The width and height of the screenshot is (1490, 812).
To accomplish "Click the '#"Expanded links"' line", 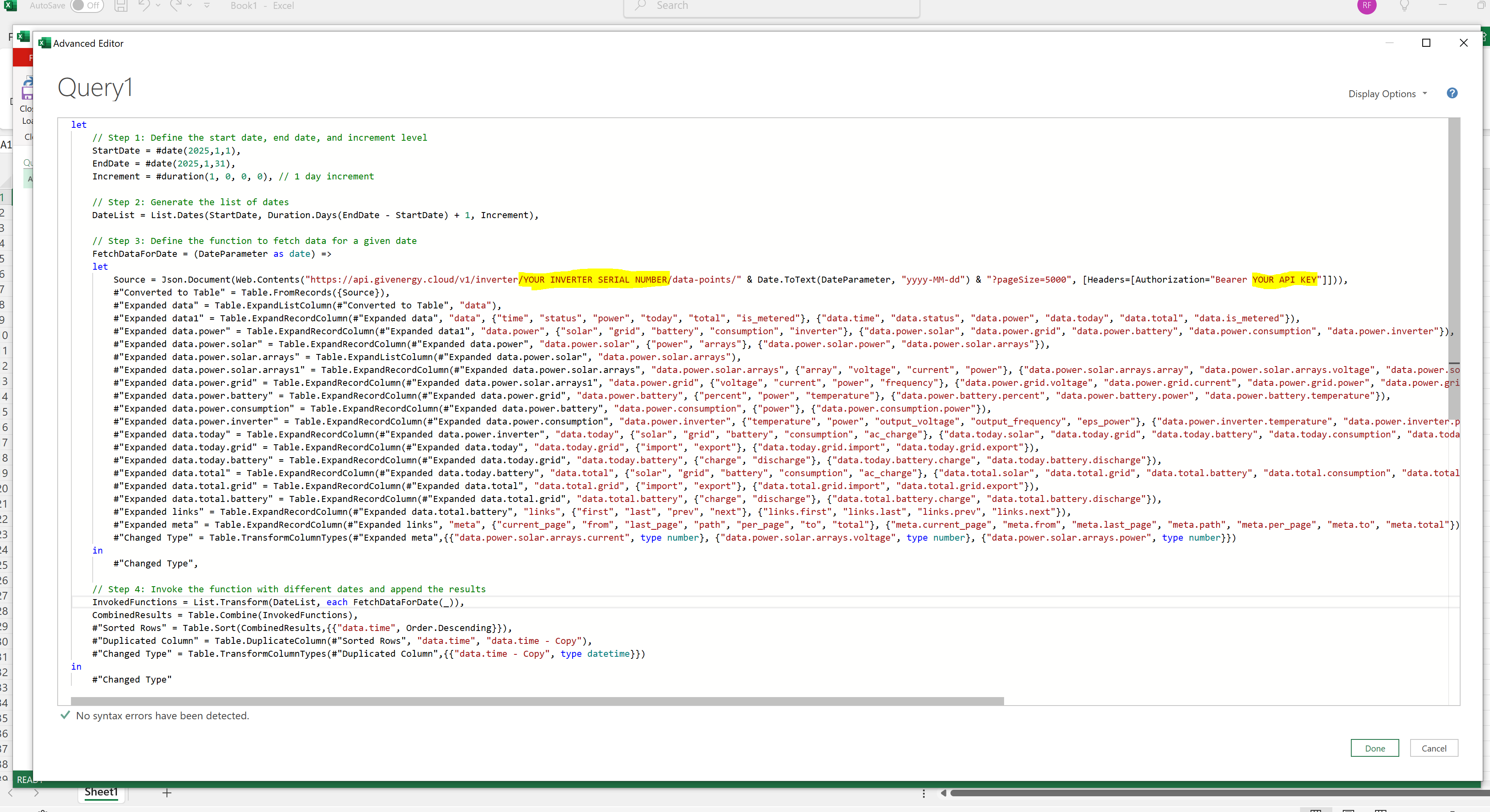I will (592, 511).
